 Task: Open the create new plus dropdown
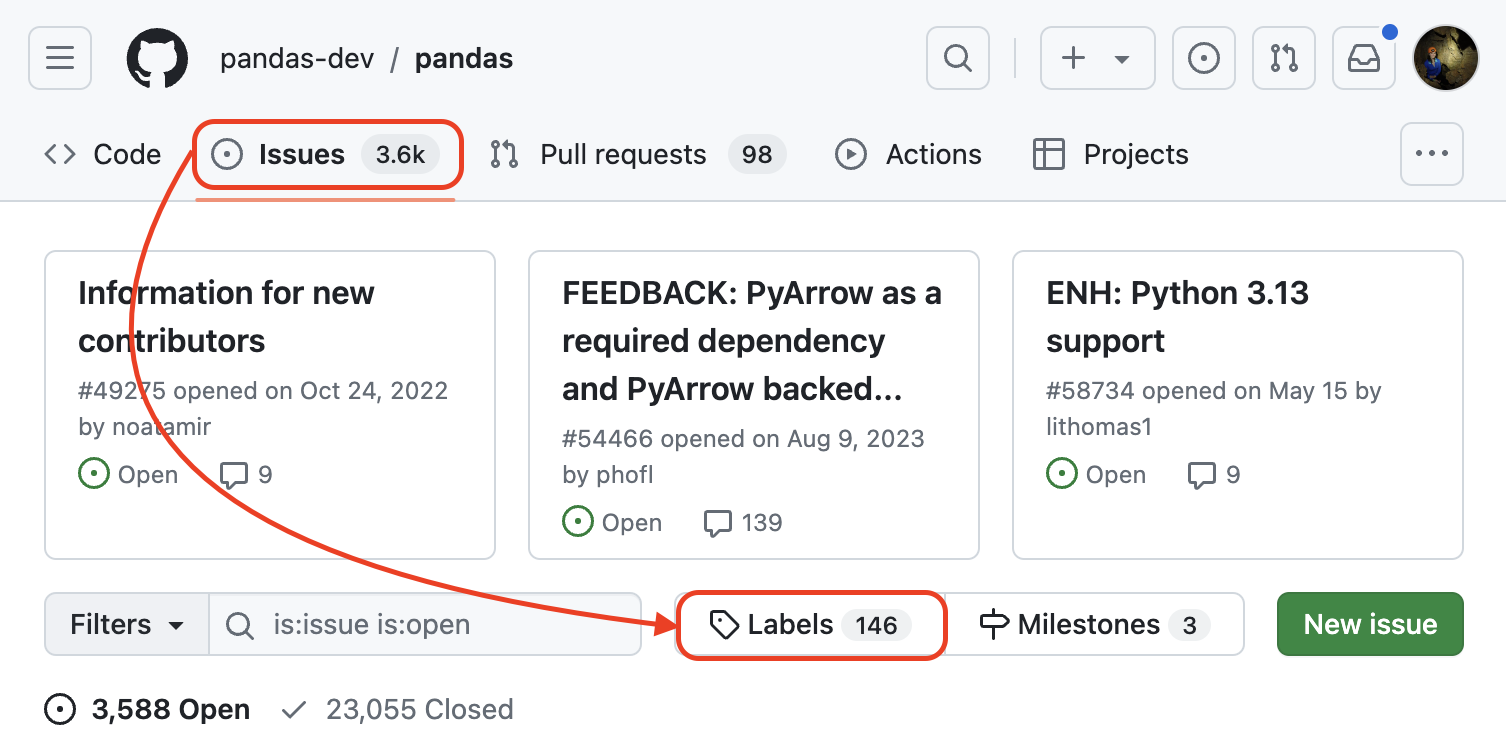(x=1097, y=58)
